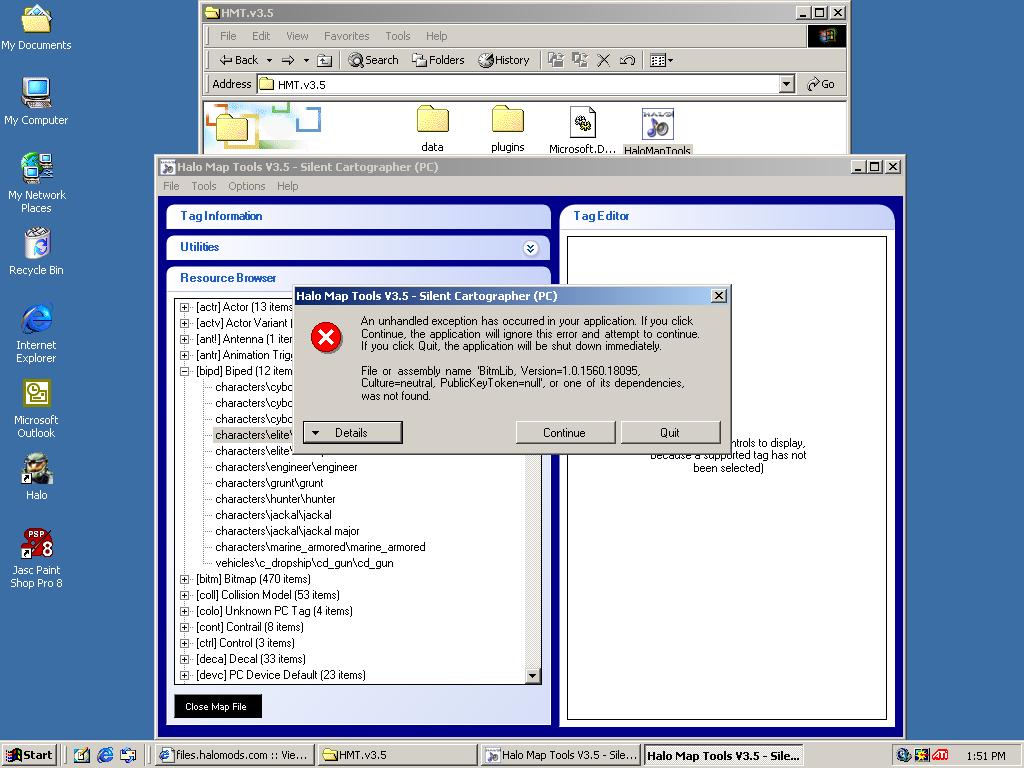Switch to HMT.v3.5 taskbar button
Viewport: 1024px width, 768px height.
tap(398, 755)
